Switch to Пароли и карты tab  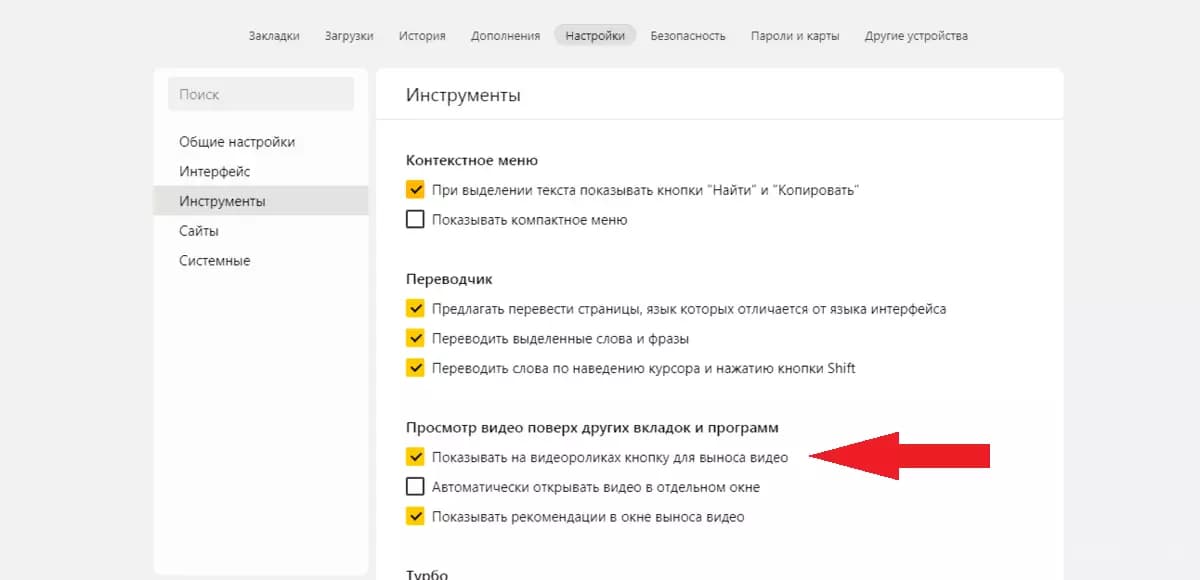[x=795, y=36]
